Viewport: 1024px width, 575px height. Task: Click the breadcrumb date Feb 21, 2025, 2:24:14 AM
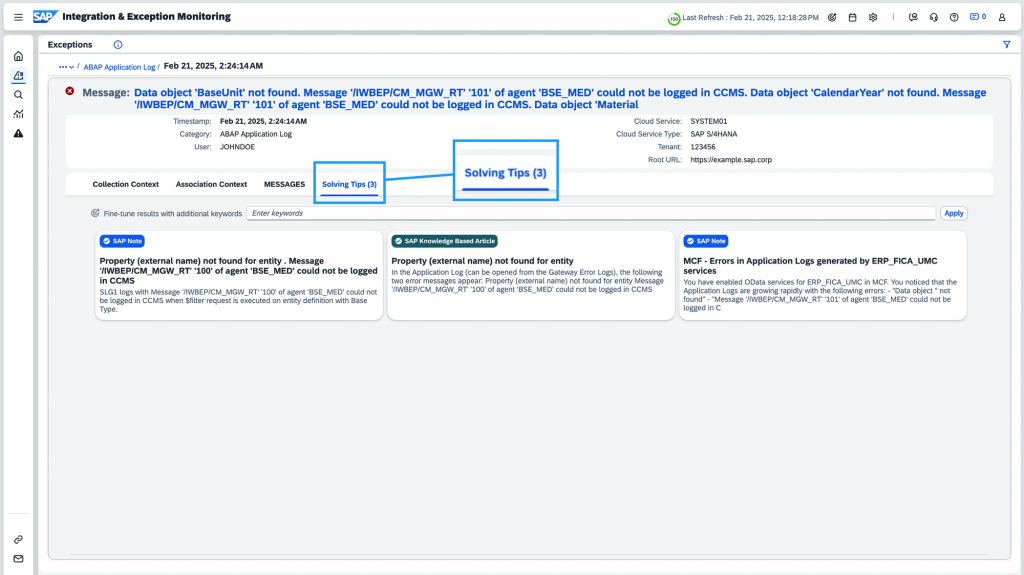click(x=213, y=66)
